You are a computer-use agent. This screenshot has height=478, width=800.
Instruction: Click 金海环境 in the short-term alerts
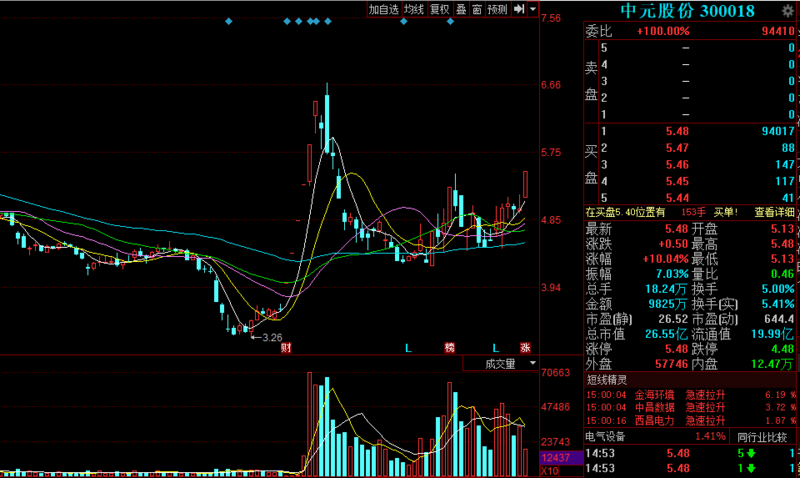coord(655,395)
